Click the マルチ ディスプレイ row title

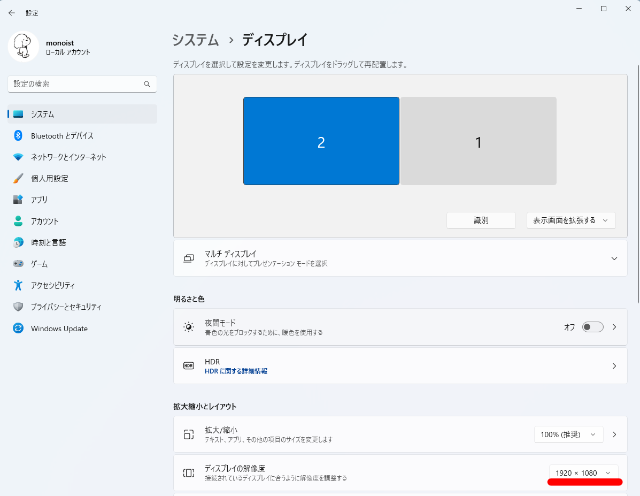tap(230, 254)
